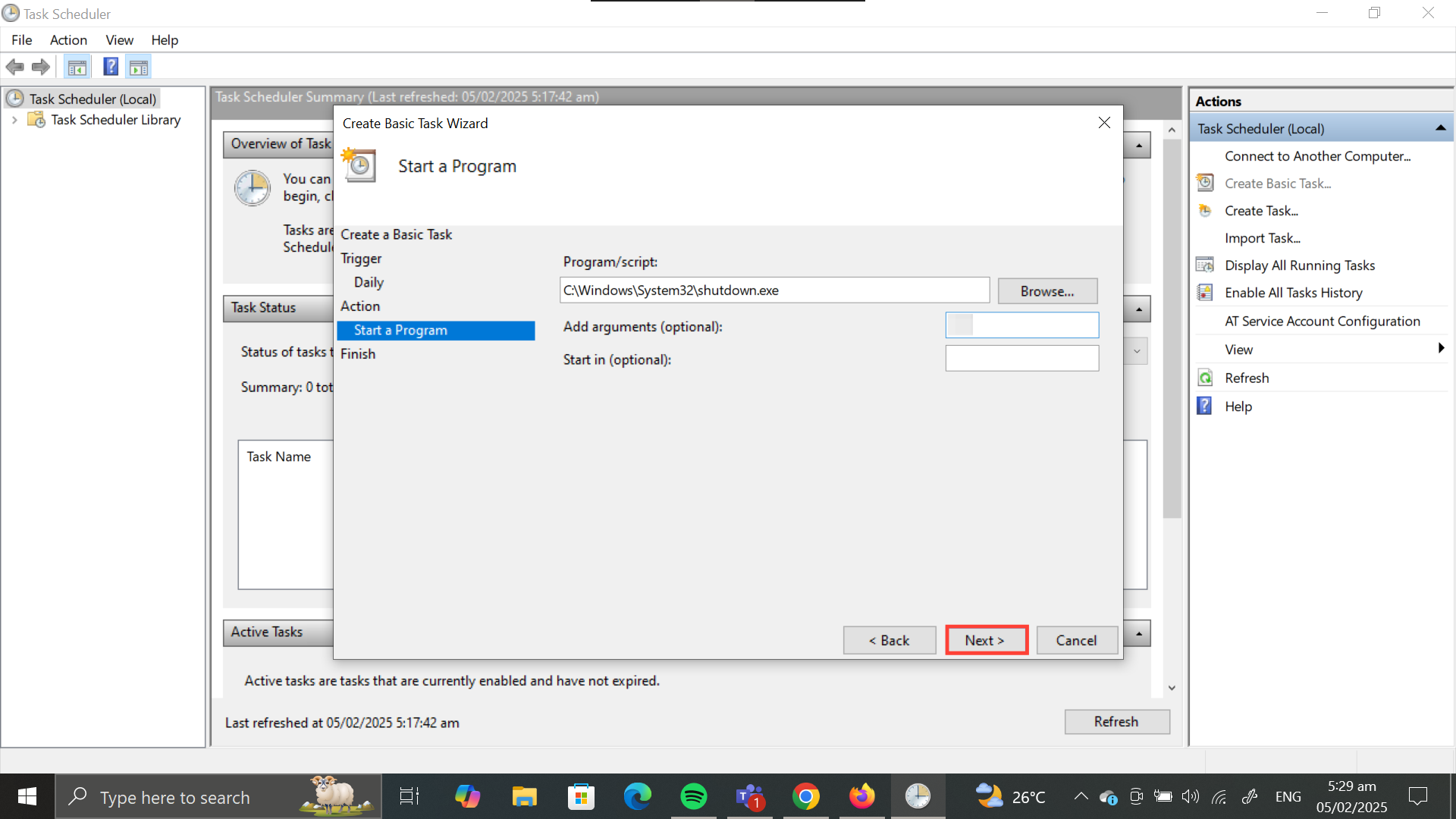Click the blue help toolbar icon
Viewport: 1456px width, 819px height.
point(111,67)
